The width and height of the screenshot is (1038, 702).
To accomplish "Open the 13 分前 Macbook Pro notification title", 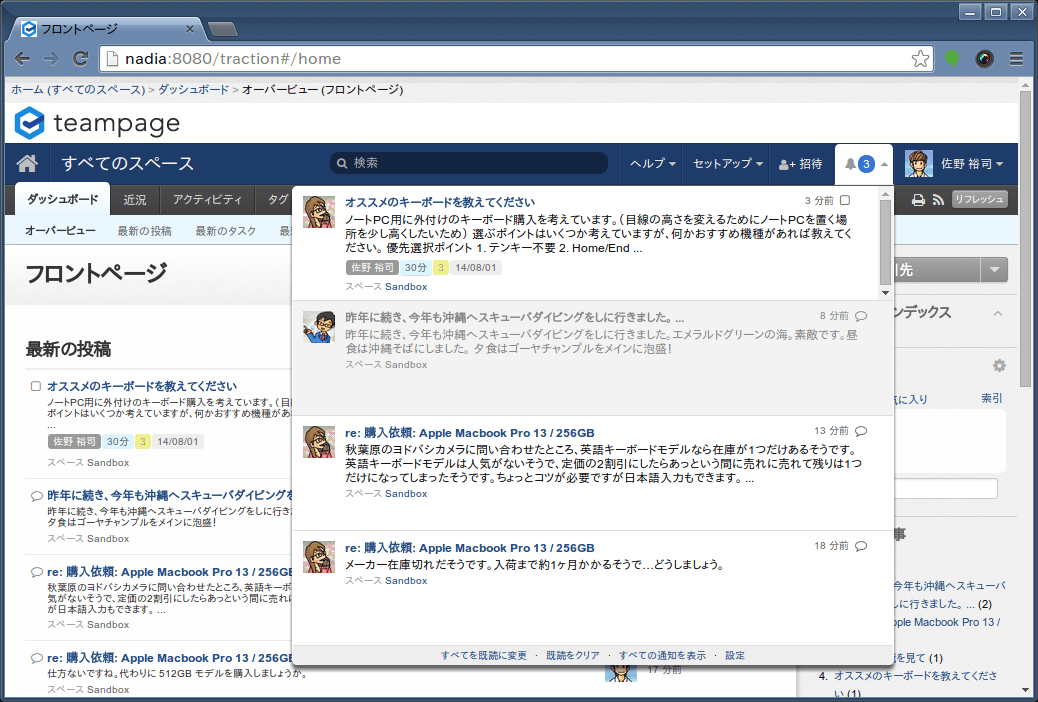I will (x=469, y=433).
